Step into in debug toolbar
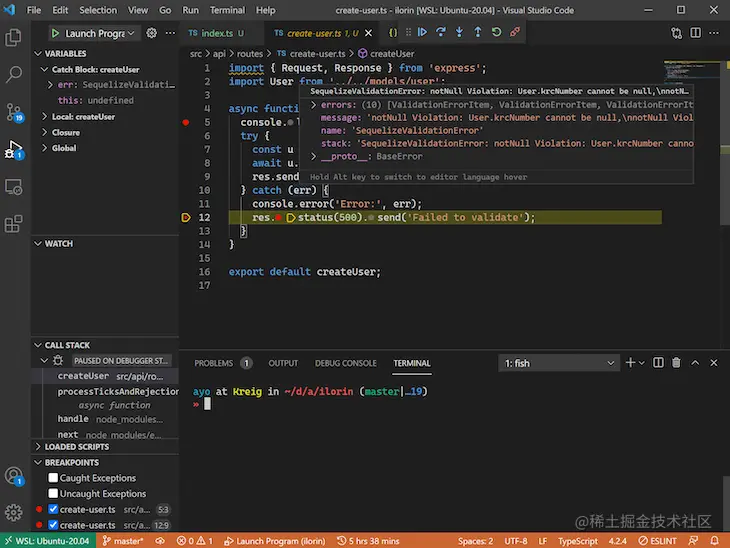Viewport: 730px width, 548px height. tap(460, 32)
